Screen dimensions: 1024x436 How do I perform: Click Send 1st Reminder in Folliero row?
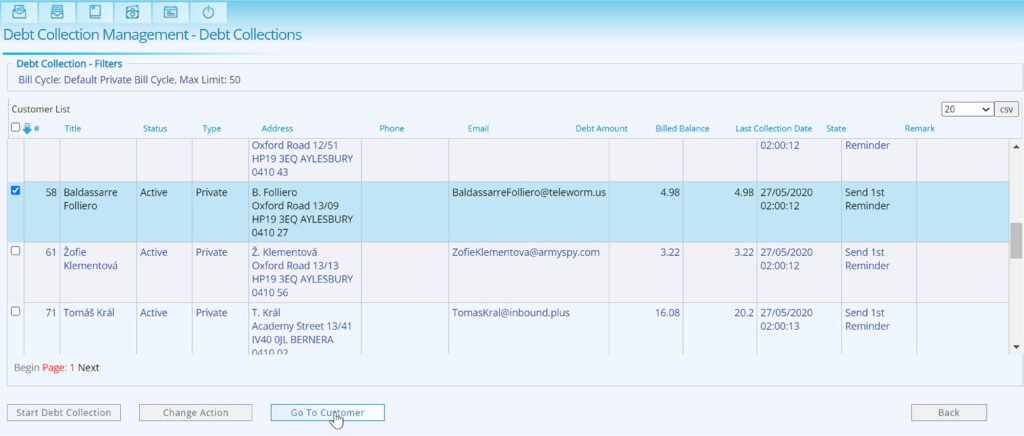pos(867,199)
